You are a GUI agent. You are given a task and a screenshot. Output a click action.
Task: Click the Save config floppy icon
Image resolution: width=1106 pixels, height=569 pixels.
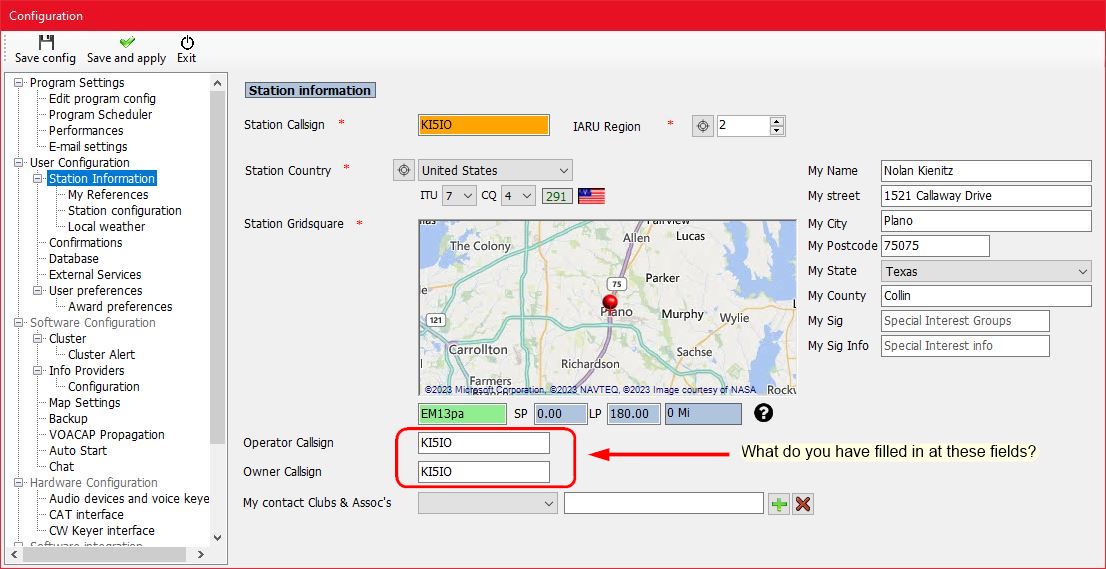click(46, 42)
